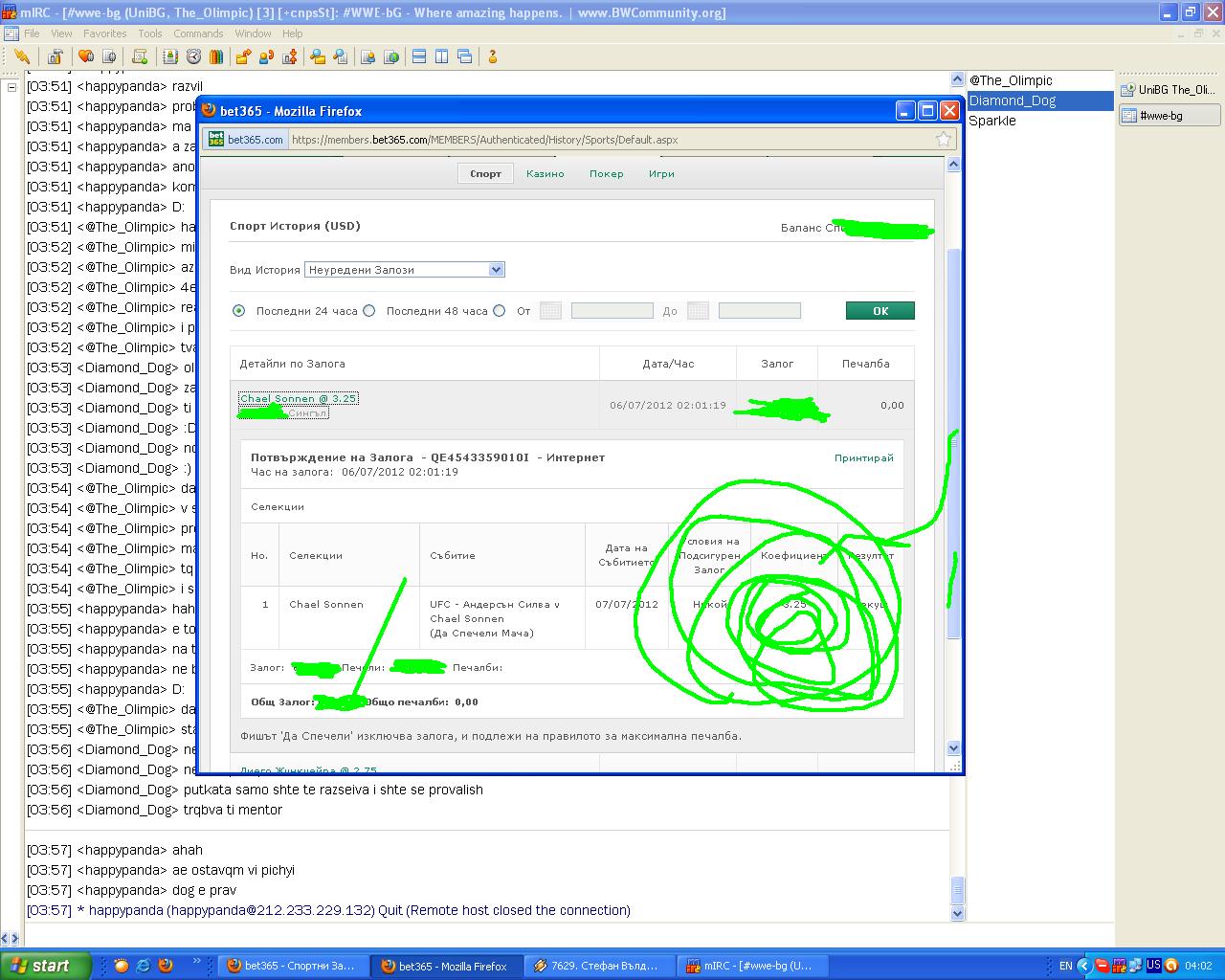Image resolution: width=1225 pixels, height=980 pixels.
Task: Open calendar picker next to До
Action: (698, 310)
